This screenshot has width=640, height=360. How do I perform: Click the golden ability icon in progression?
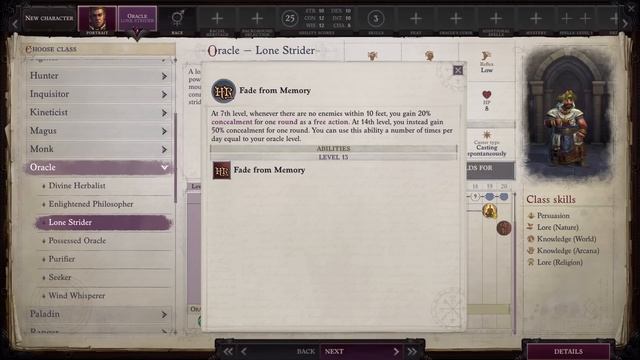(489, 211)
